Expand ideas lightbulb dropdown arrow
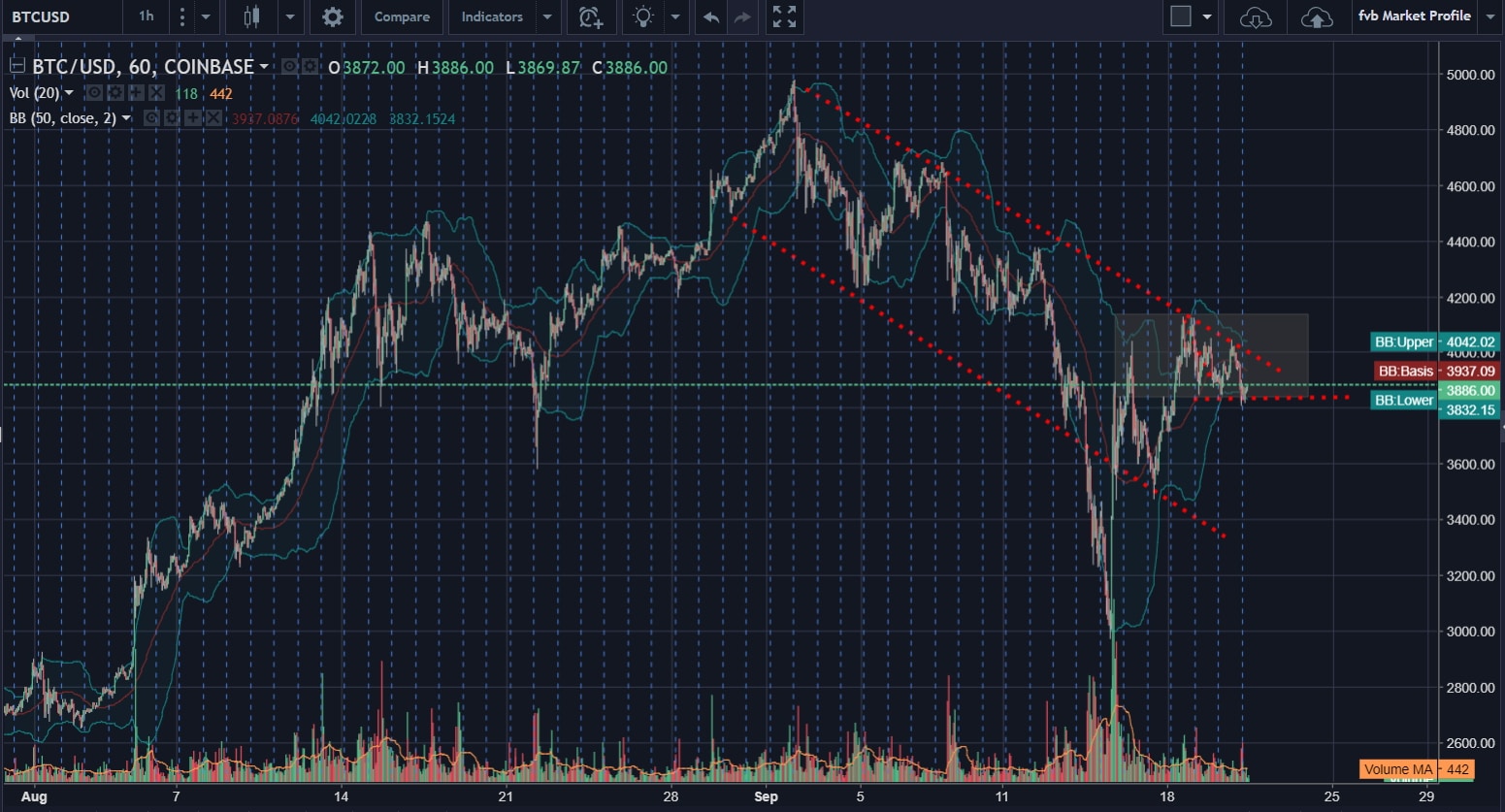The width and height of the screenshot is (1505, 812). click(675, 16)
